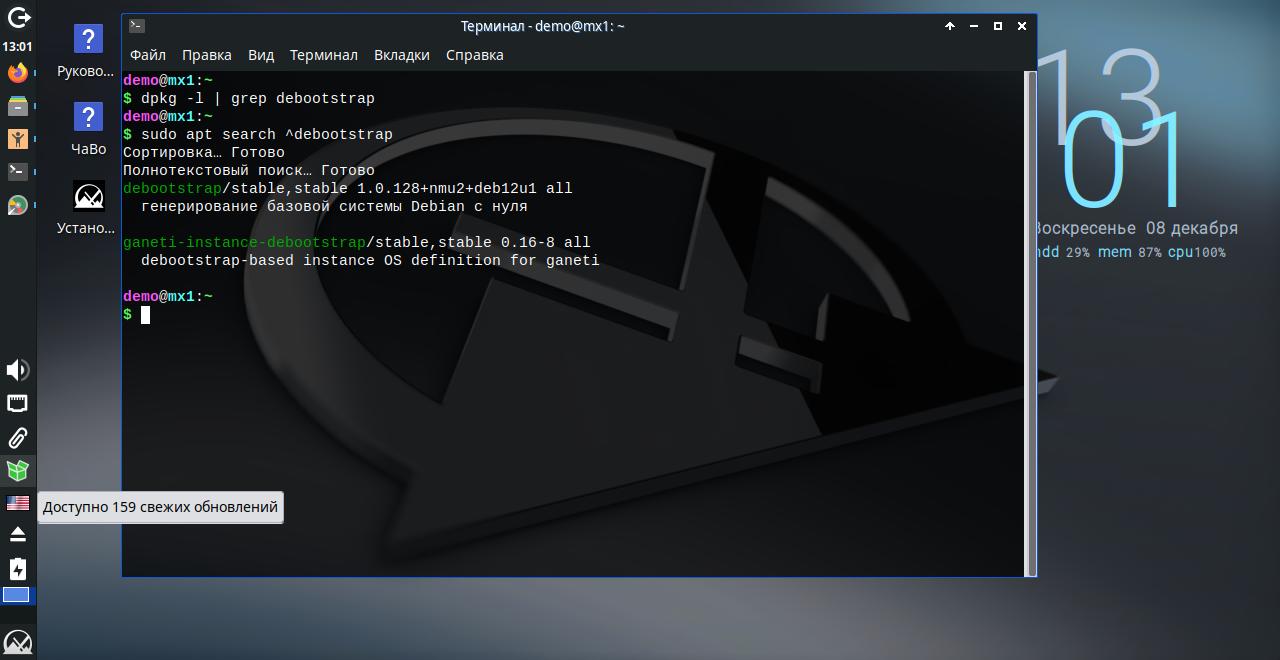The height and width of the screenshot is (660, 1280).
Task: Click the blue workspace pager box
Action: [16, 595]
